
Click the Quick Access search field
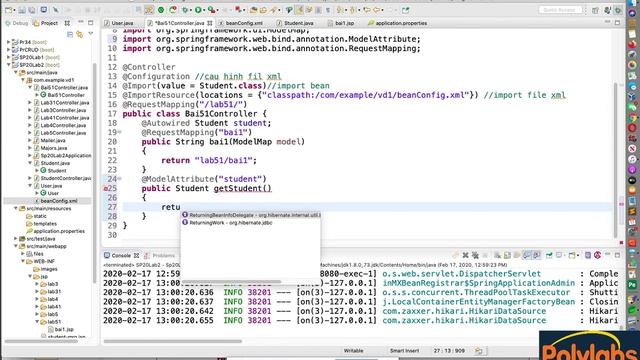point(560,10)
